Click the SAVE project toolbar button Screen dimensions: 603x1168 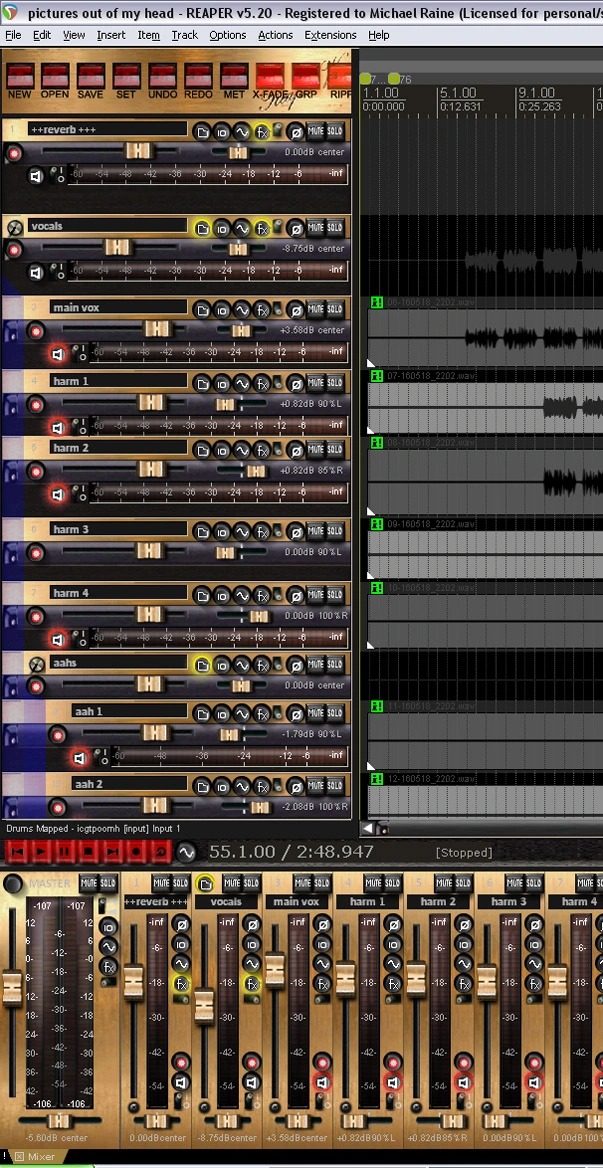(91, 81)
